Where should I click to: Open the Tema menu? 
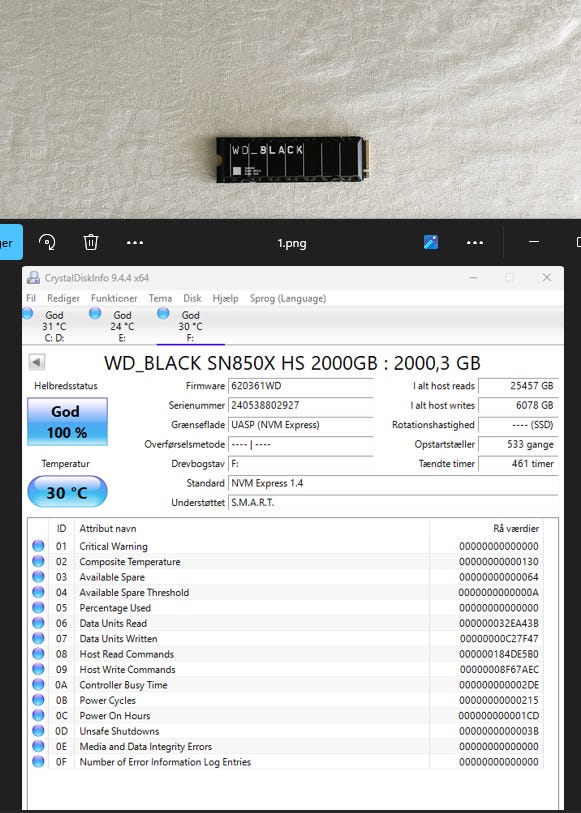tap(160, 298)
